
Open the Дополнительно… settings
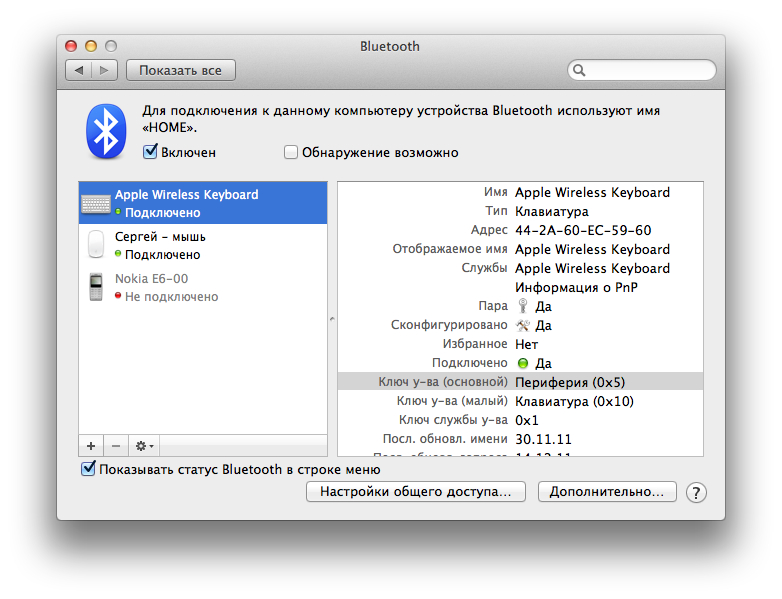607,492
